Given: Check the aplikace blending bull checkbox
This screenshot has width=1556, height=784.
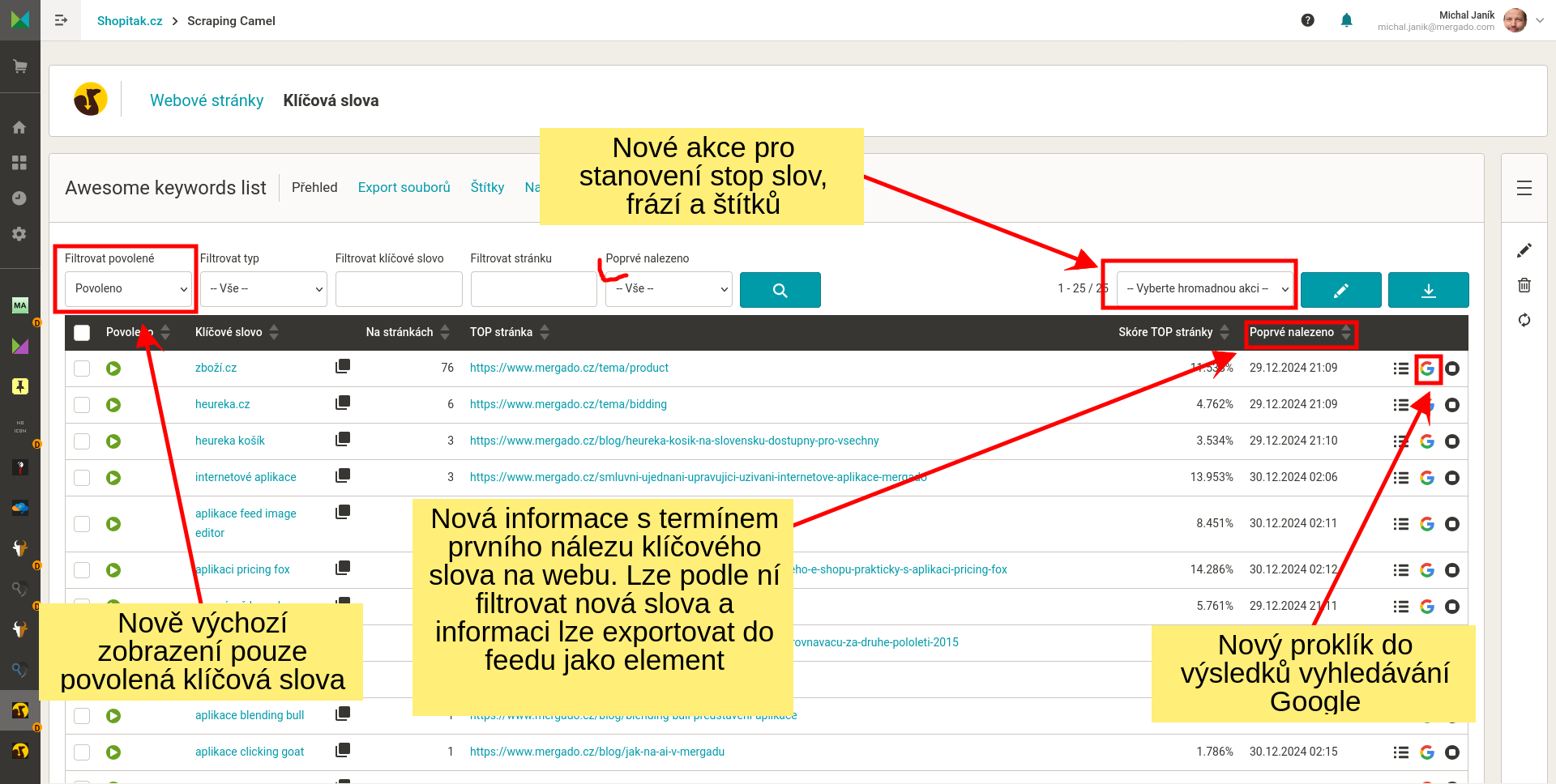Looking at the screenshot, I should pyautogui.click(x=82, y=716).
